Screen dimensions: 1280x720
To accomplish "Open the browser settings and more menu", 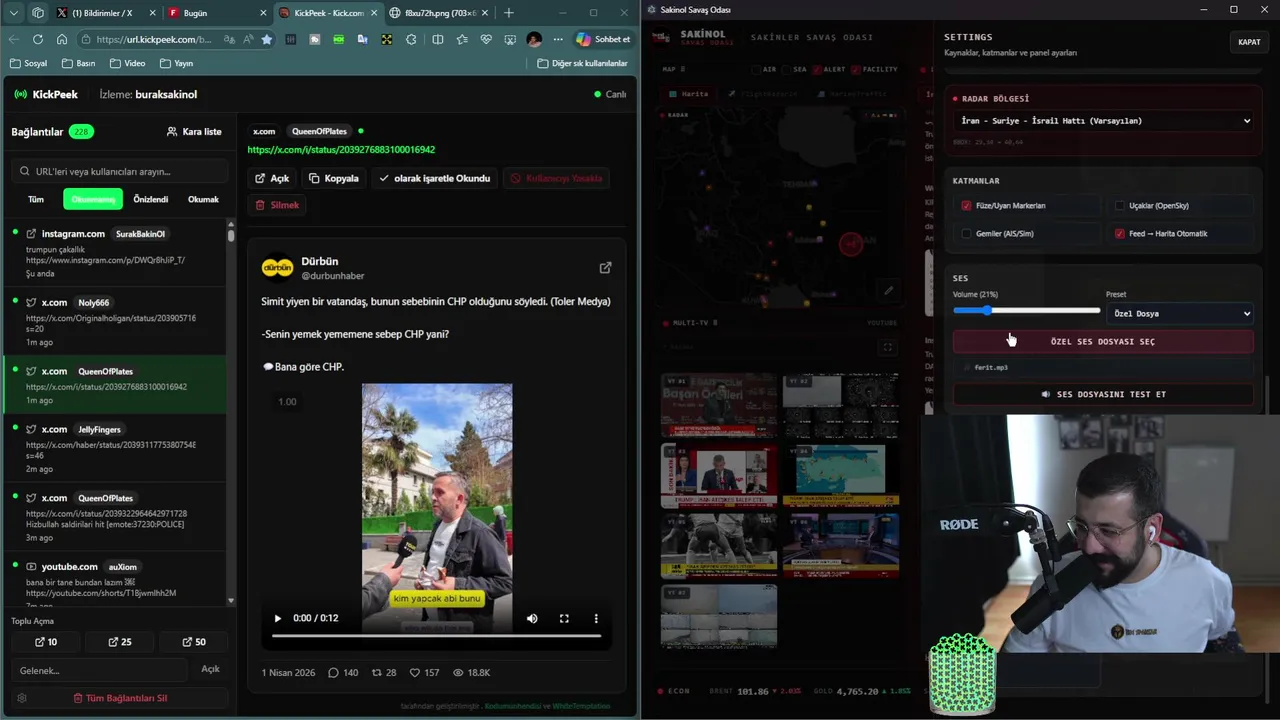I will [x=558, y=39].
